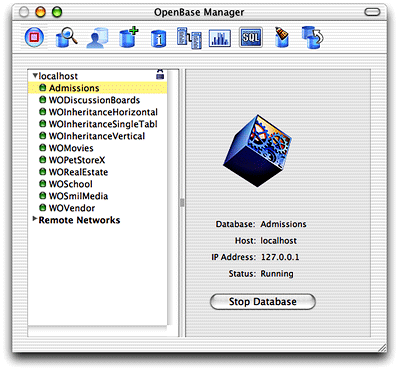Select the WOMovies database row

(x=97, y=148)
